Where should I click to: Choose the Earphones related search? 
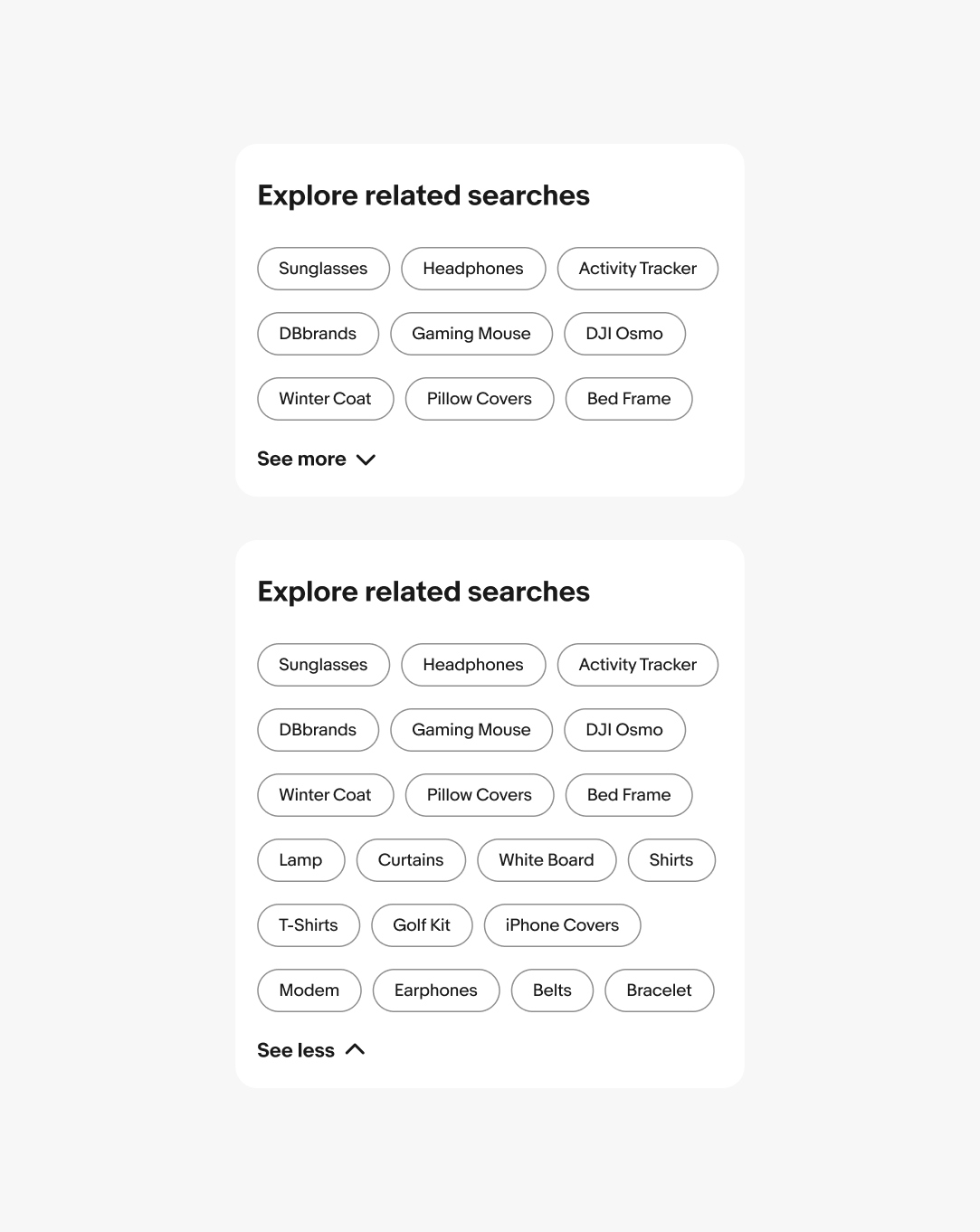coord(435,990)
